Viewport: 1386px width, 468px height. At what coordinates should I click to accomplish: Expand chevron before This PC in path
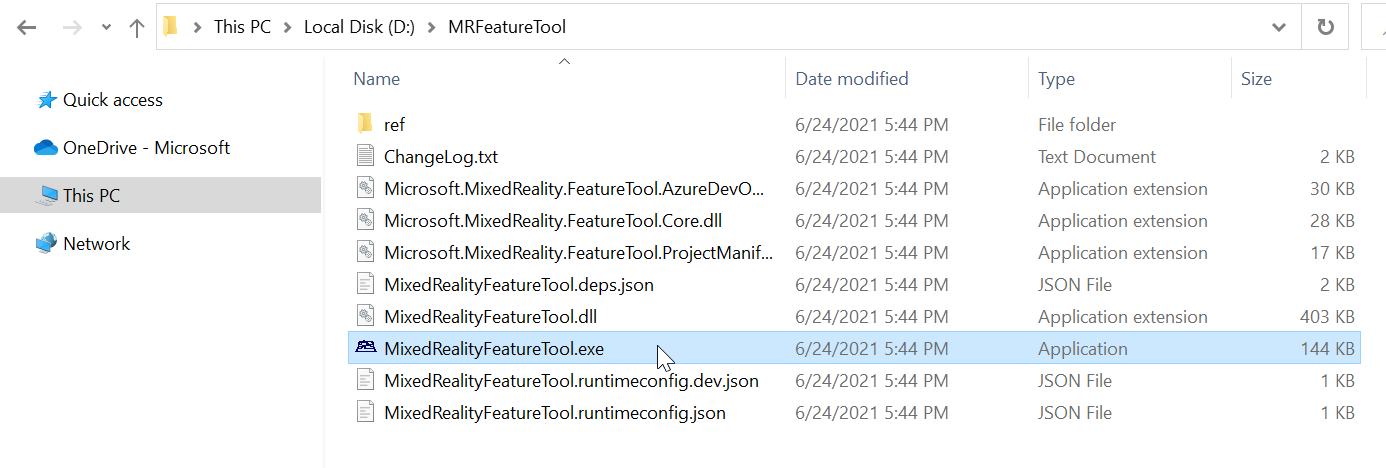[196, 28]
